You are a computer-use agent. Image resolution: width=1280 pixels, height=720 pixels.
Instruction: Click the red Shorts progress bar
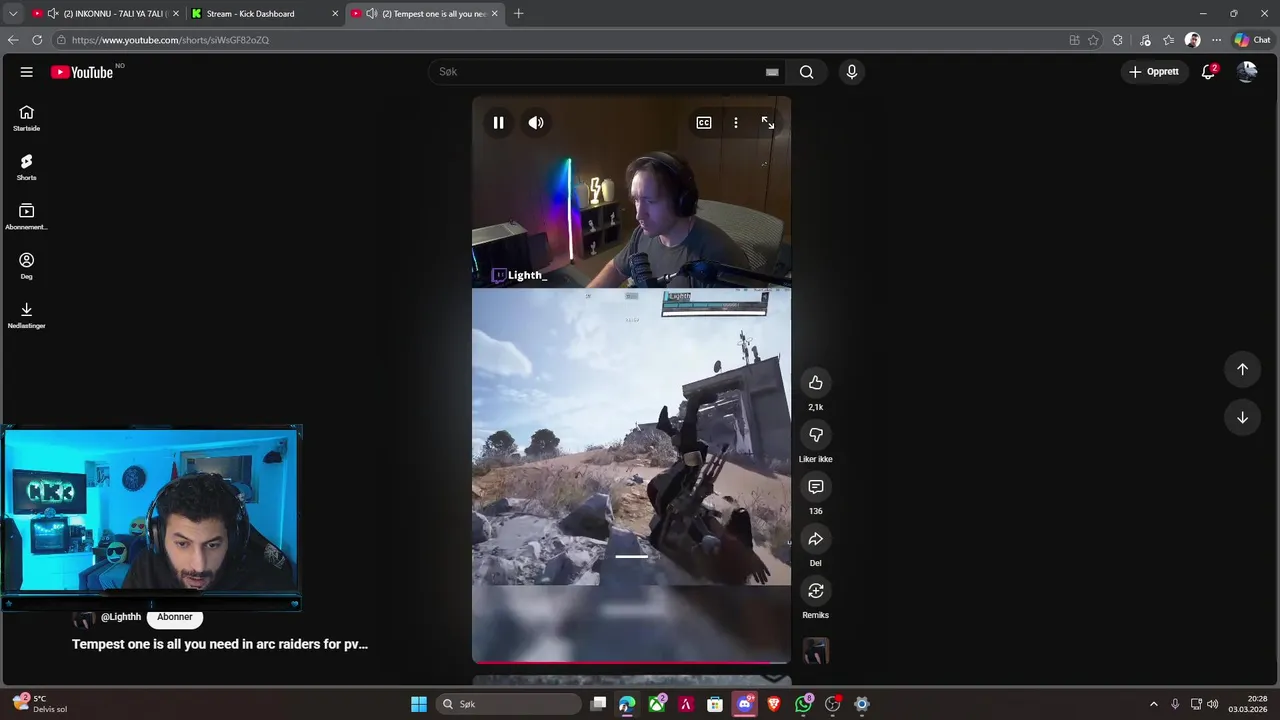(631, 662)
